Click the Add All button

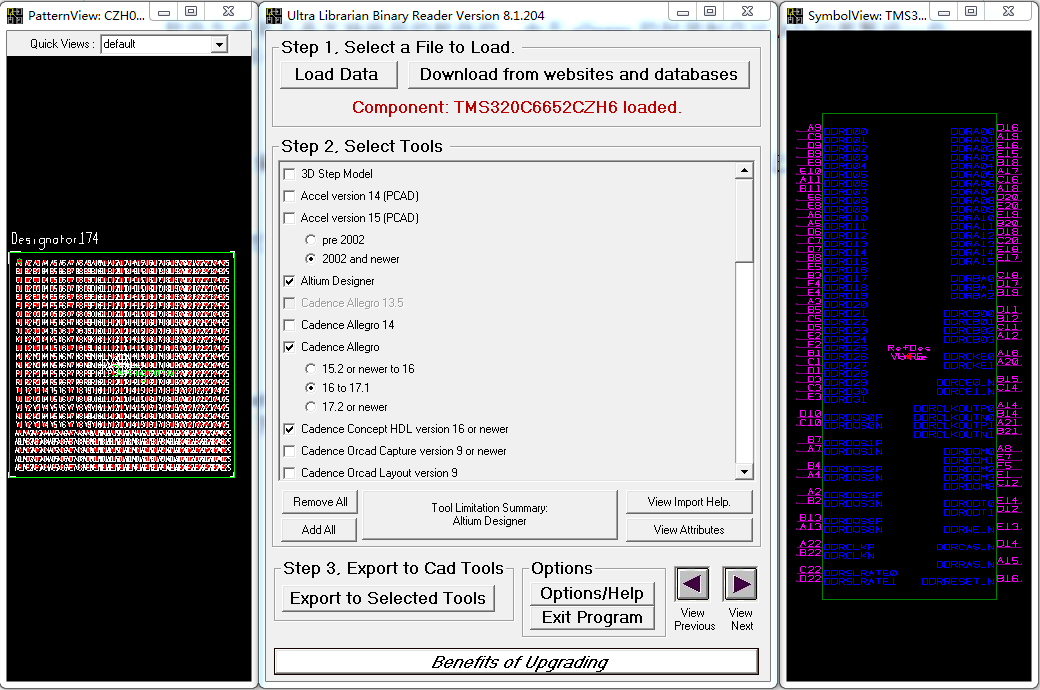[x=319, y=529]
